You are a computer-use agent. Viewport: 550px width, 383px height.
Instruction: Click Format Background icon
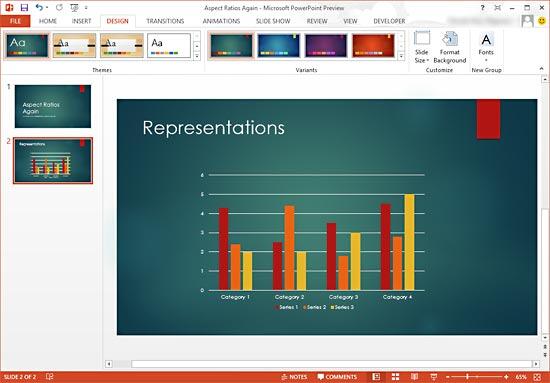coord(450,47)
